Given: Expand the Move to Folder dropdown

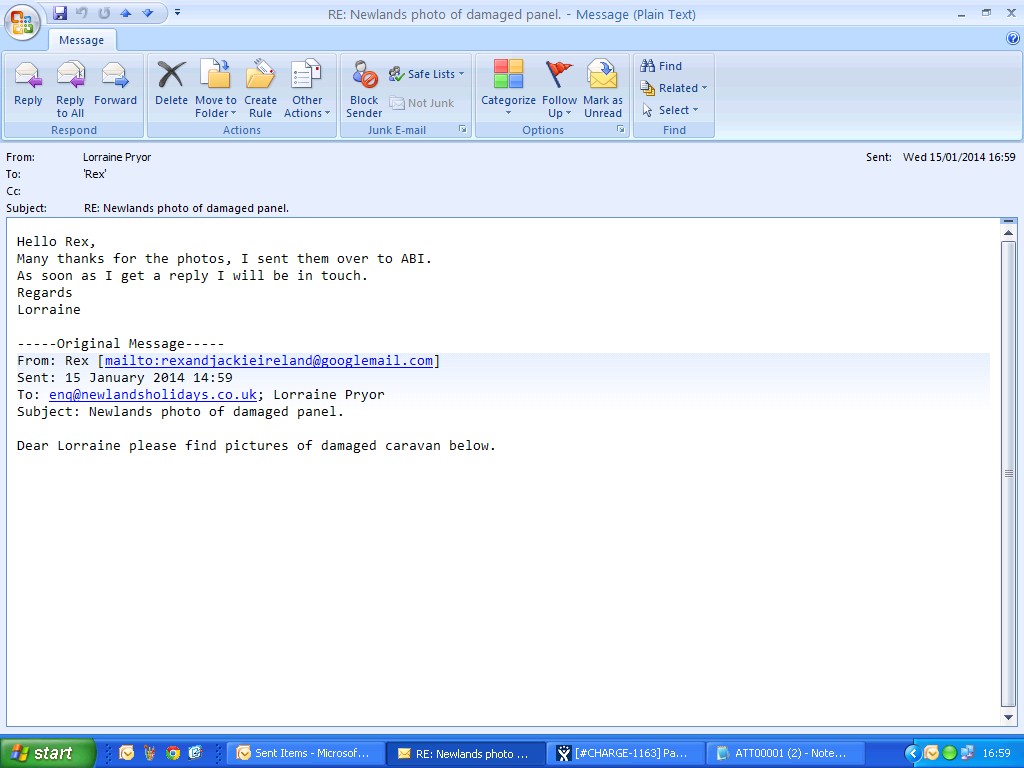Looking at the screenshot, I should 216,107.
